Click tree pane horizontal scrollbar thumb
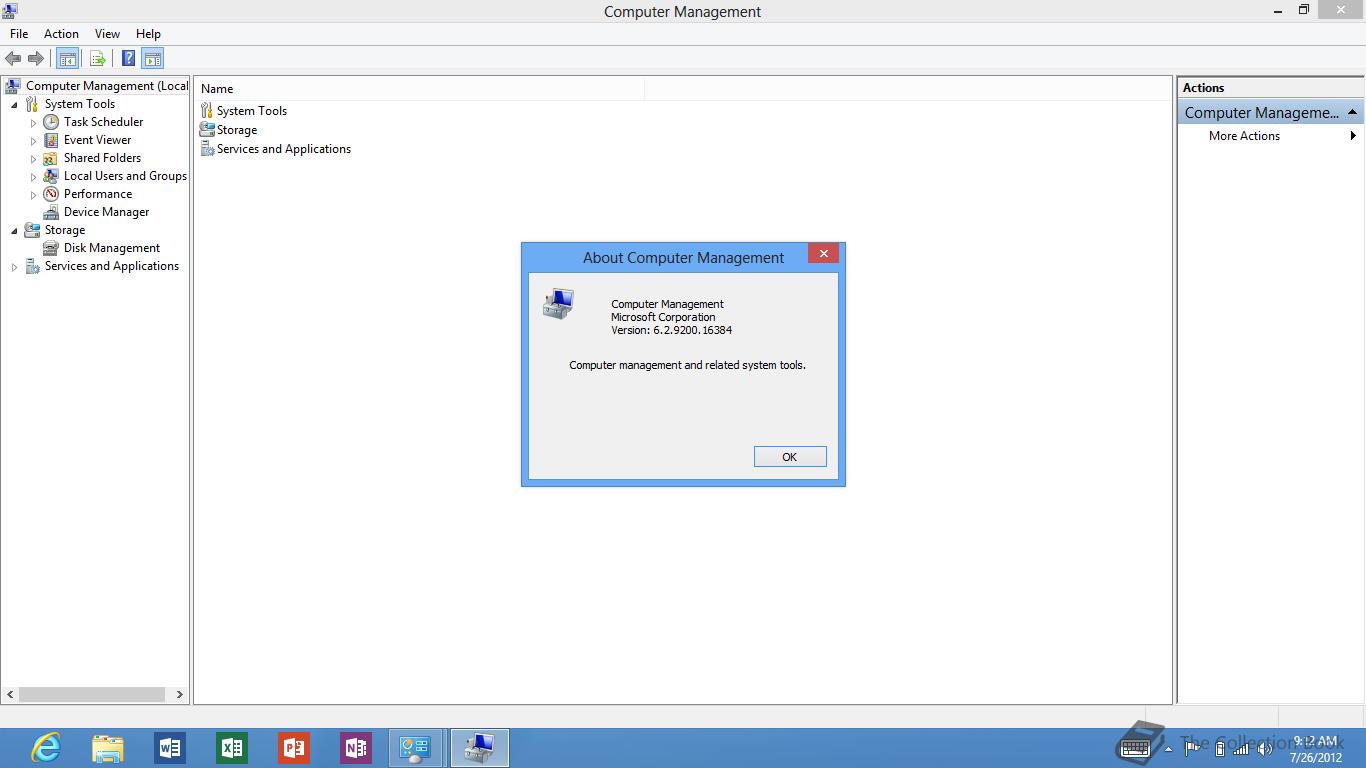The height and width of the screenshot is (768, 1366). 92,694
